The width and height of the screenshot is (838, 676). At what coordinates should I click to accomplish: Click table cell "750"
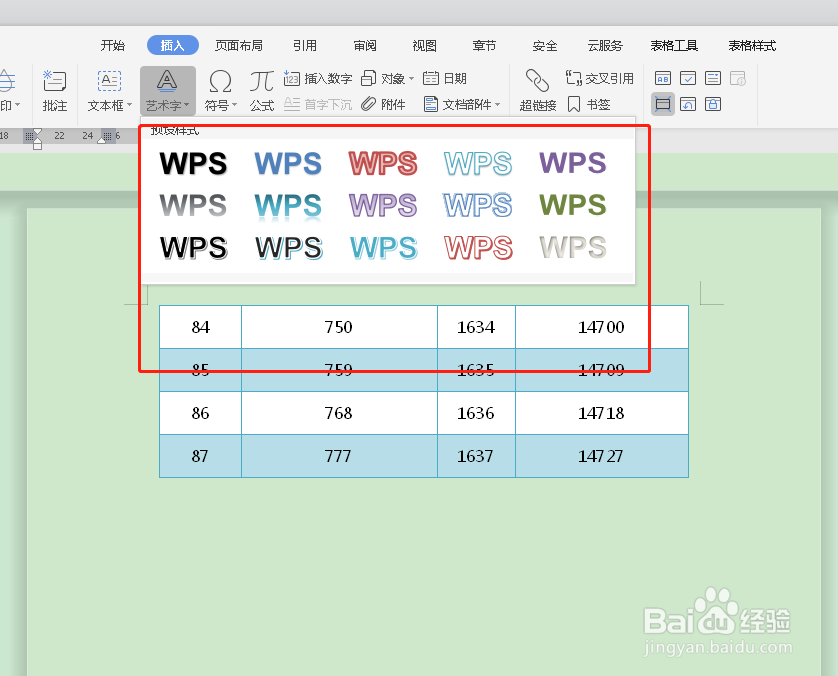click(x=339, y=327)
